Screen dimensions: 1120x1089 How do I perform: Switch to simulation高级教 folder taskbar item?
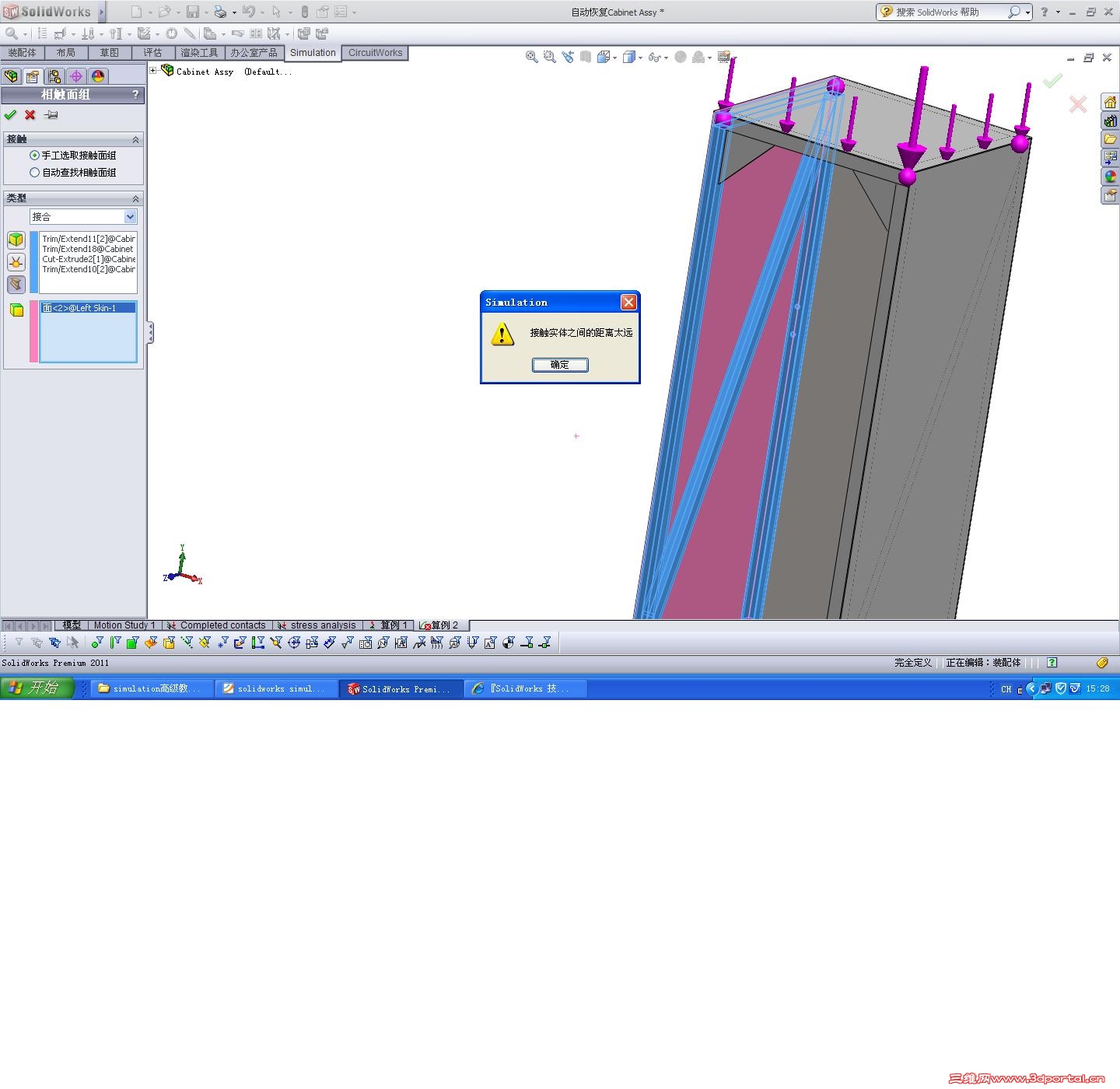(152, 688)
